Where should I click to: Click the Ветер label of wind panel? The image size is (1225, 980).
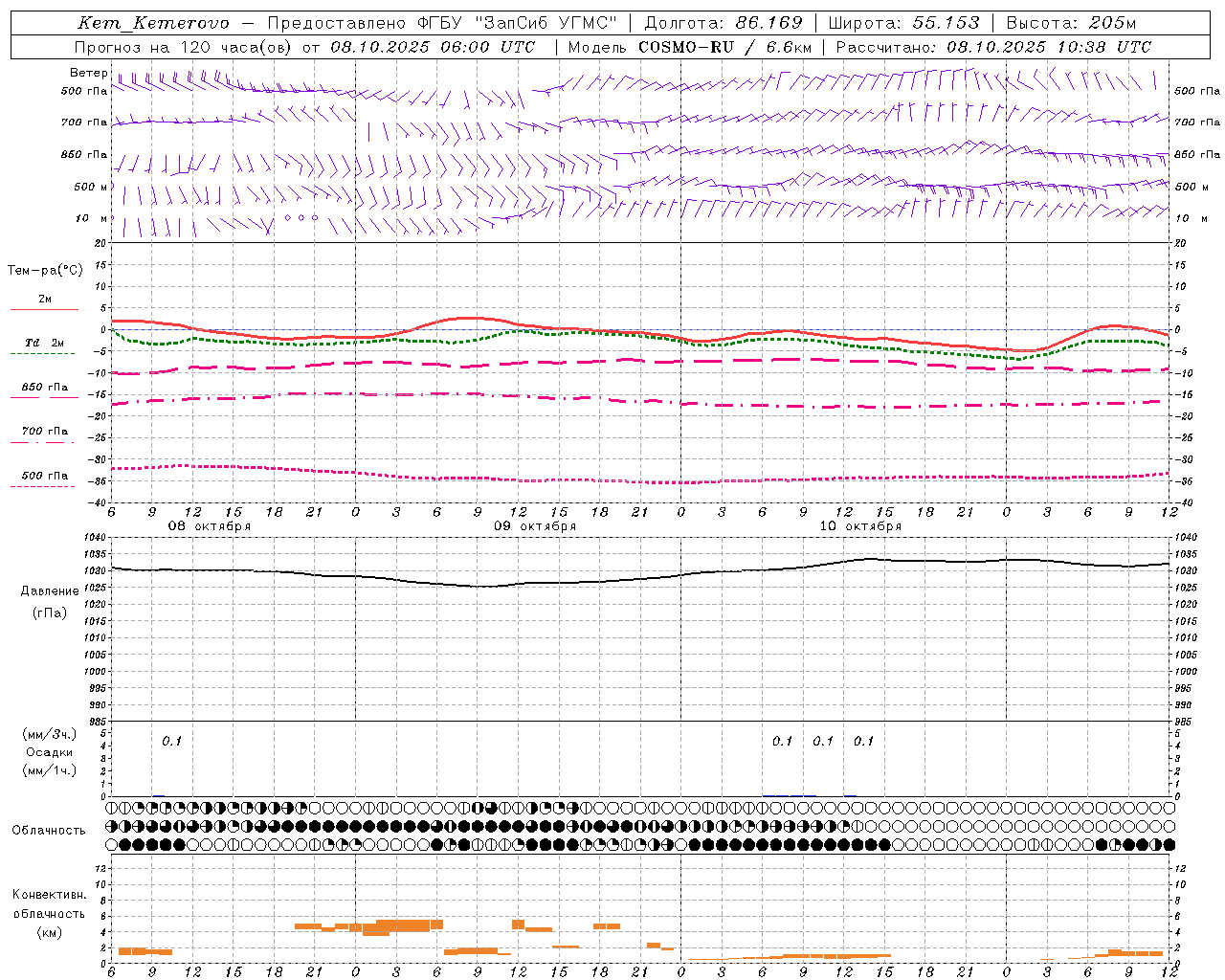click(88, 73)
